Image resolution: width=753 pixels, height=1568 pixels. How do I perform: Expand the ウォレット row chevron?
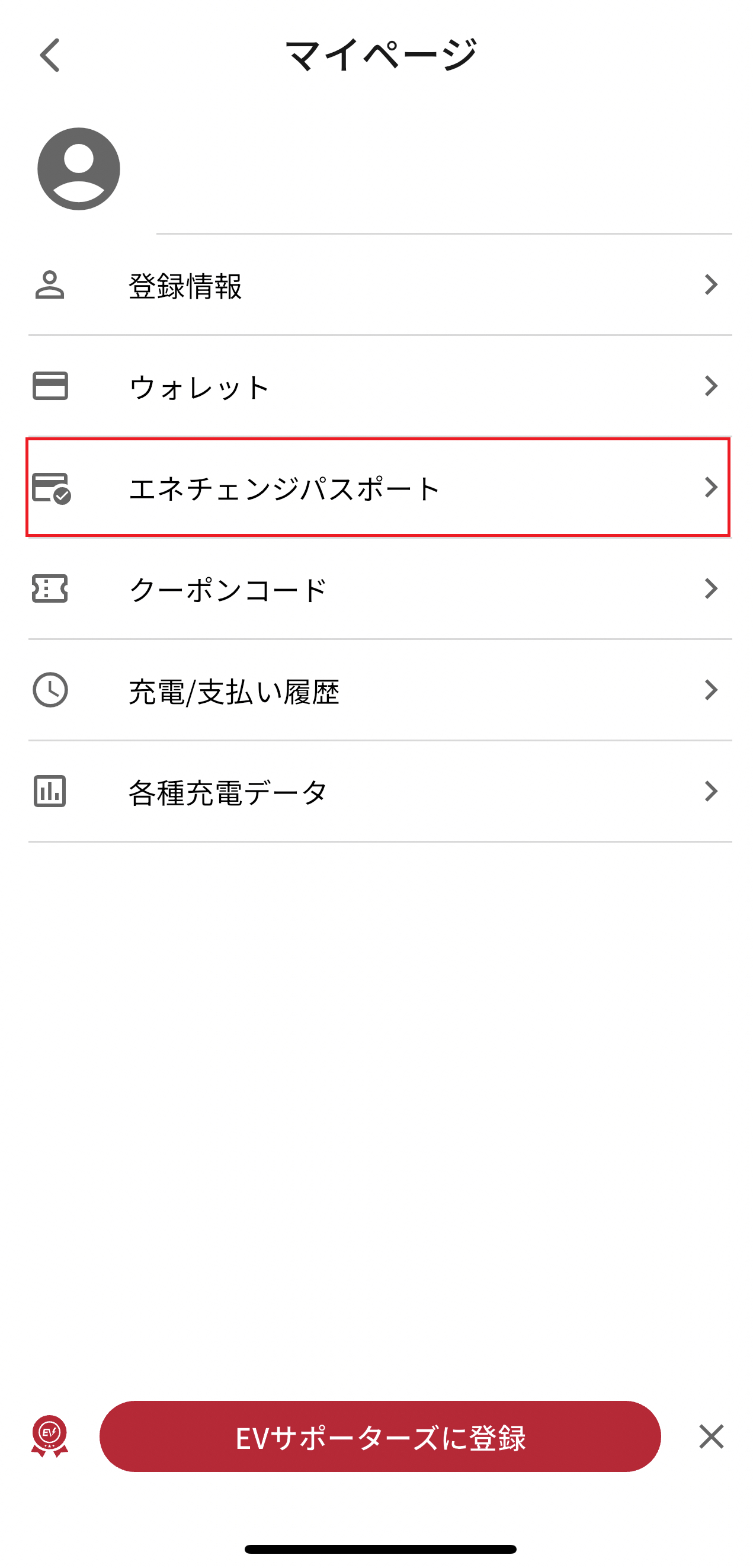coord(710,386)
